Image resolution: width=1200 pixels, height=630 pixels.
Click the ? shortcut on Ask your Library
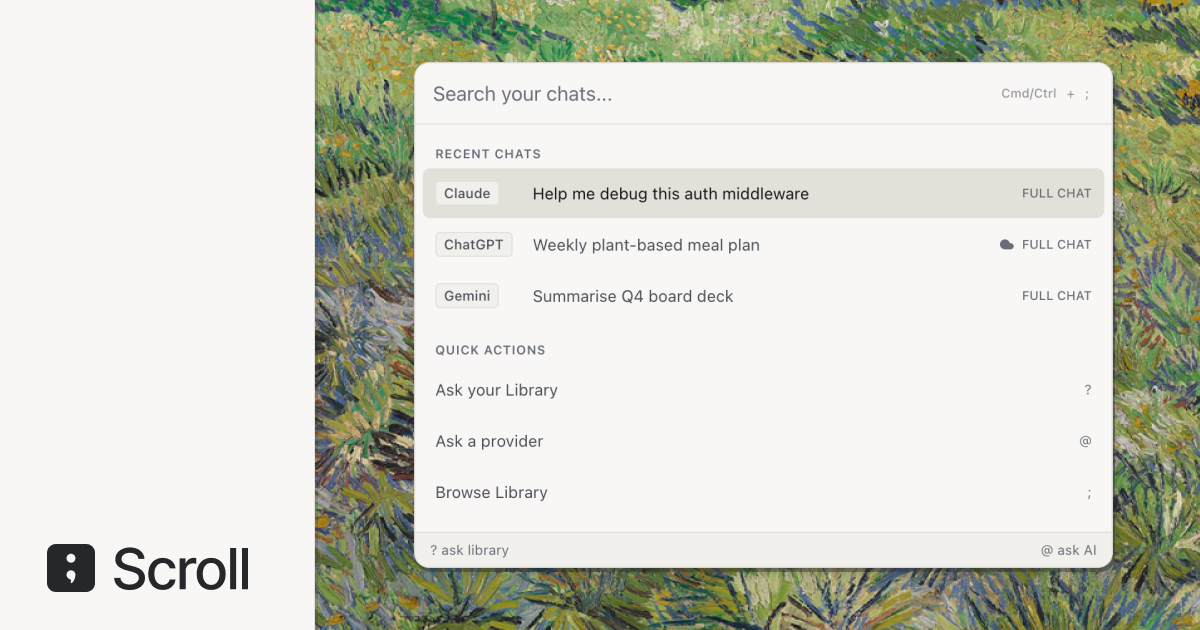1088,390
